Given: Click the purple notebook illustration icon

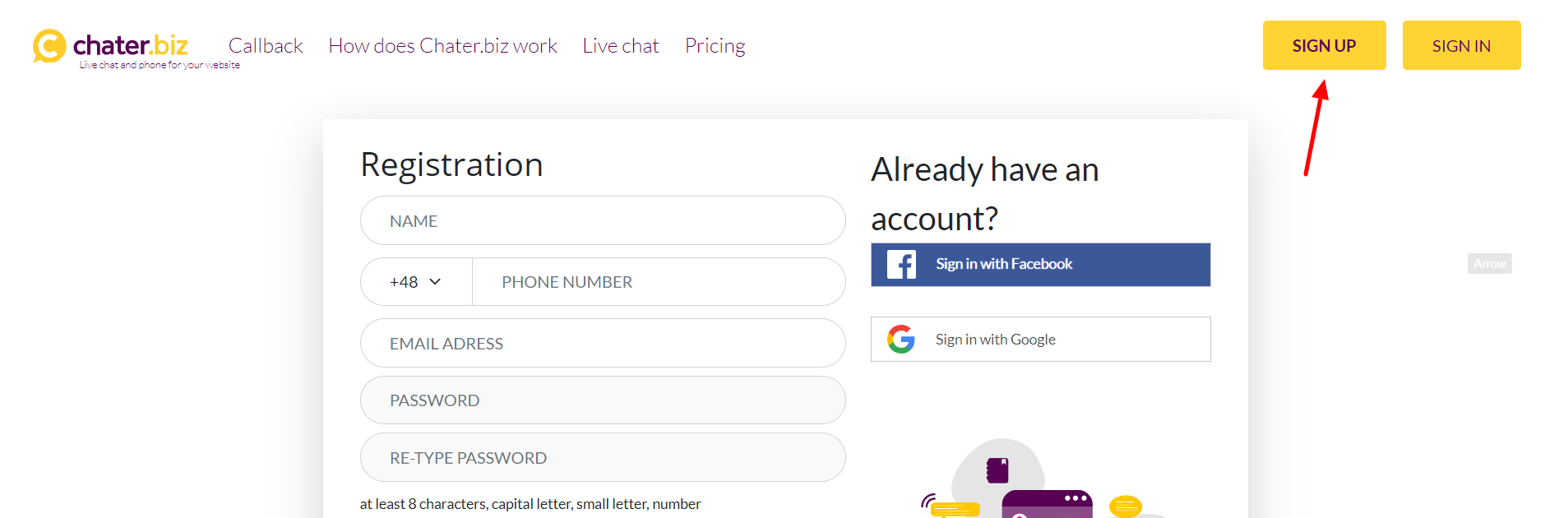Looking at the screenshot, I should pyautogui.click(x=997, y=470).
